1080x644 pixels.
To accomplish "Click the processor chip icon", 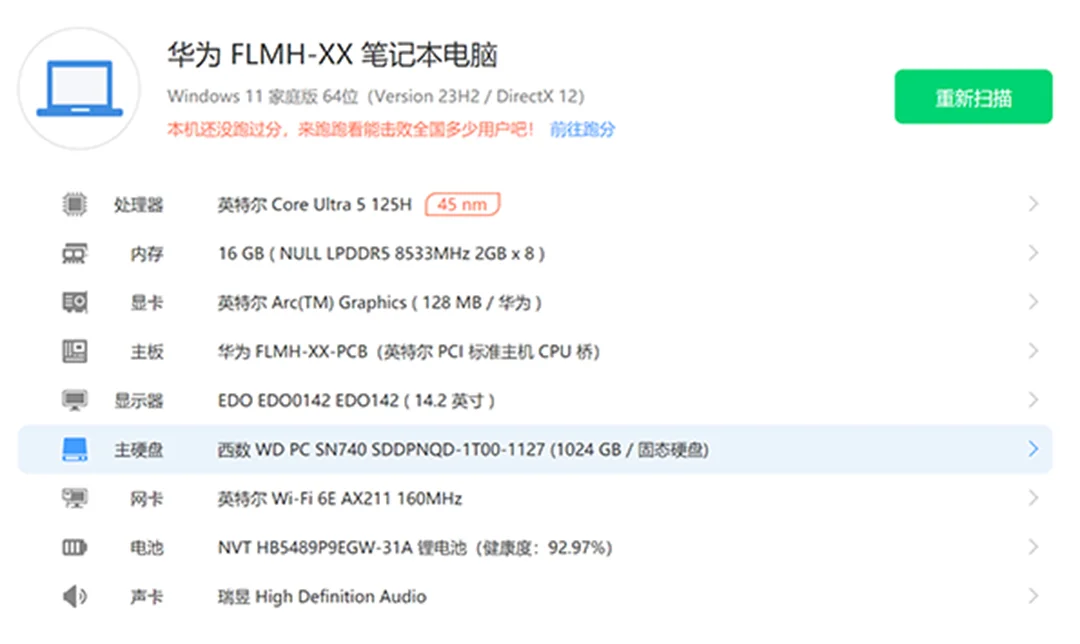I will coord(75,205).
